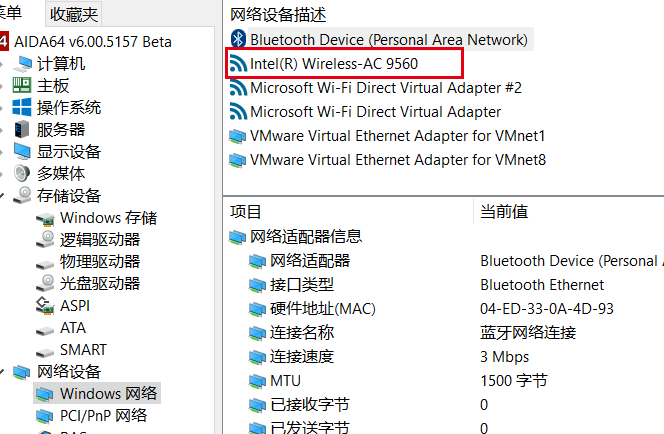Image resolution: width=664 pixels, height=434 pixels.
Task: Click the Intel Wireless-AC 9560 Wi-Fi icon
Action: coord(238,64)
